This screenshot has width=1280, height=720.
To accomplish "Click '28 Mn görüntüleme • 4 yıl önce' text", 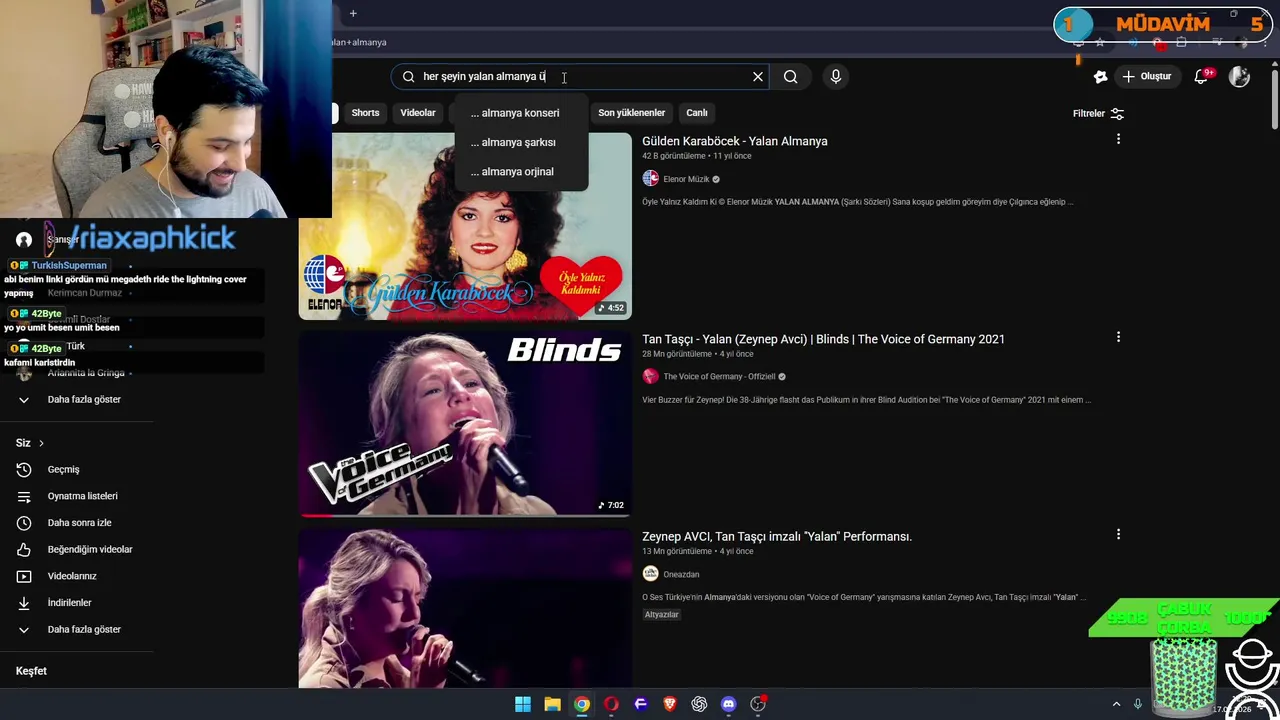I will point(698,354).
